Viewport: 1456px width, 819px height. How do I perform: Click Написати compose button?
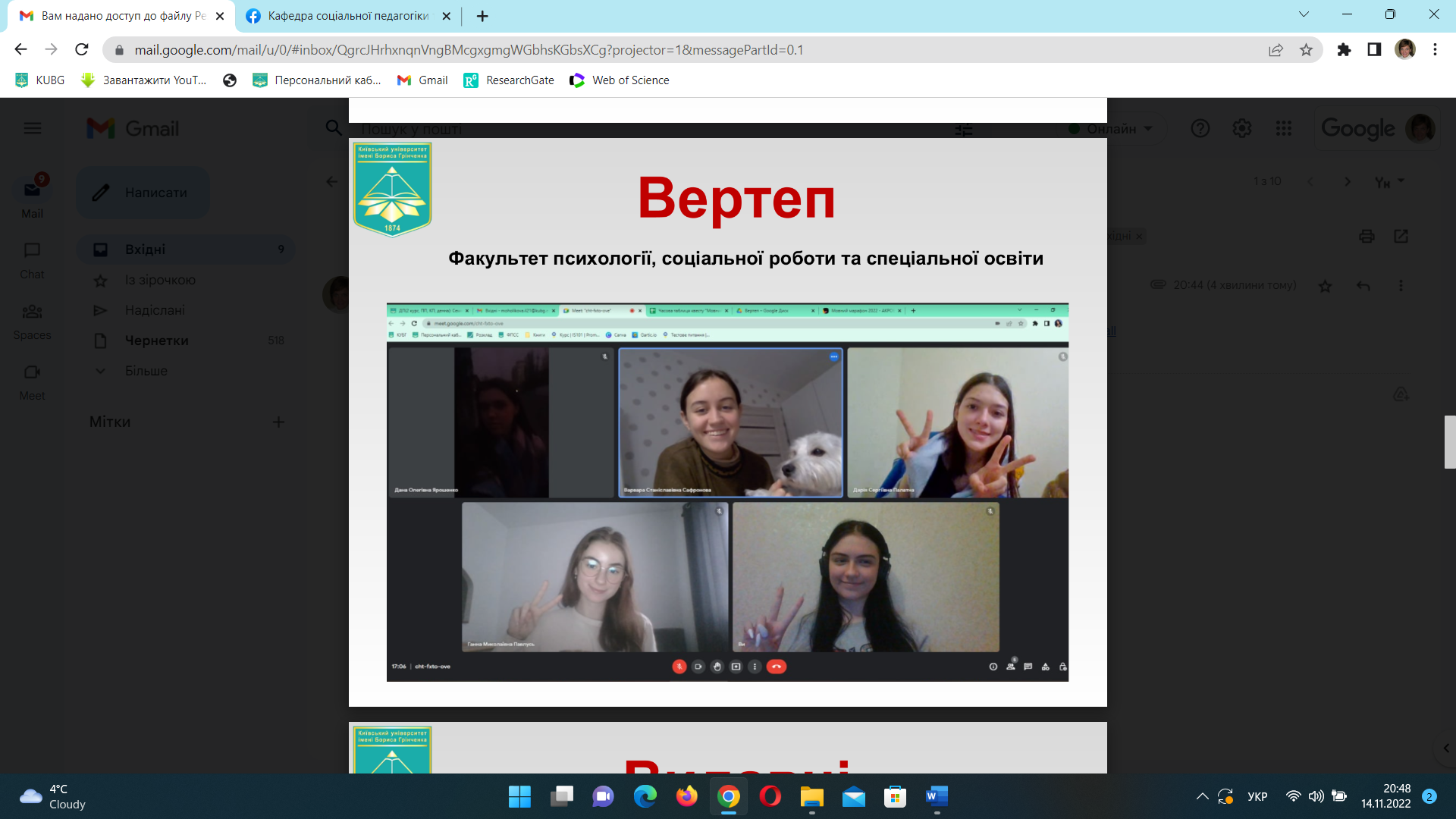point(143,193)
